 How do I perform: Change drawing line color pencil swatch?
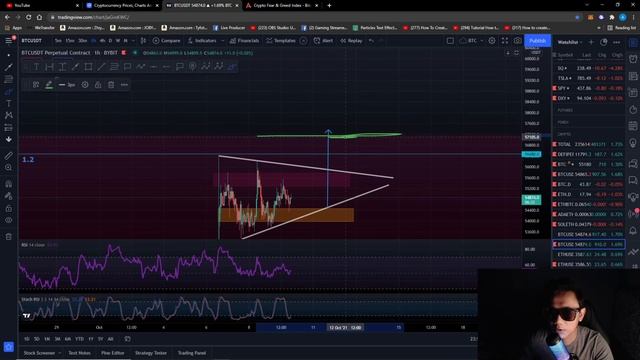[49, 85]
